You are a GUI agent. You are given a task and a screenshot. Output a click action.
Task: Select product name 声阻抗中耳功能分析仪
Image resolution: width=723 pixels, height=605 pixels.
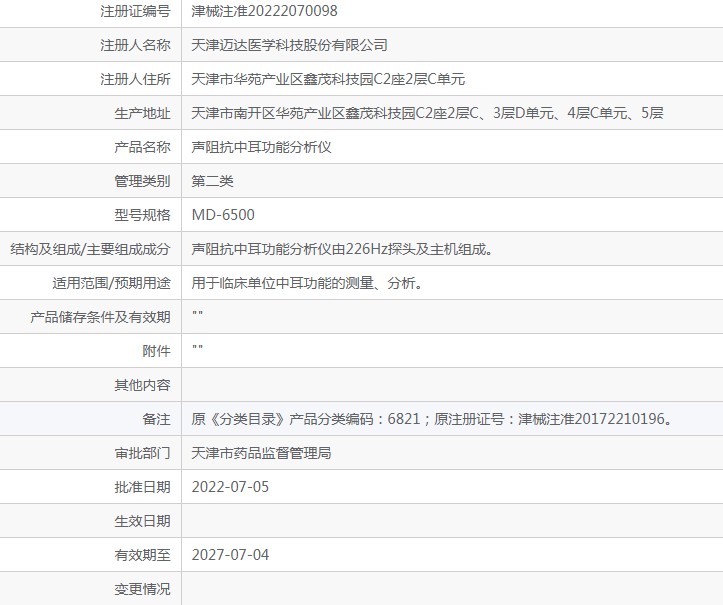(261, 147)
